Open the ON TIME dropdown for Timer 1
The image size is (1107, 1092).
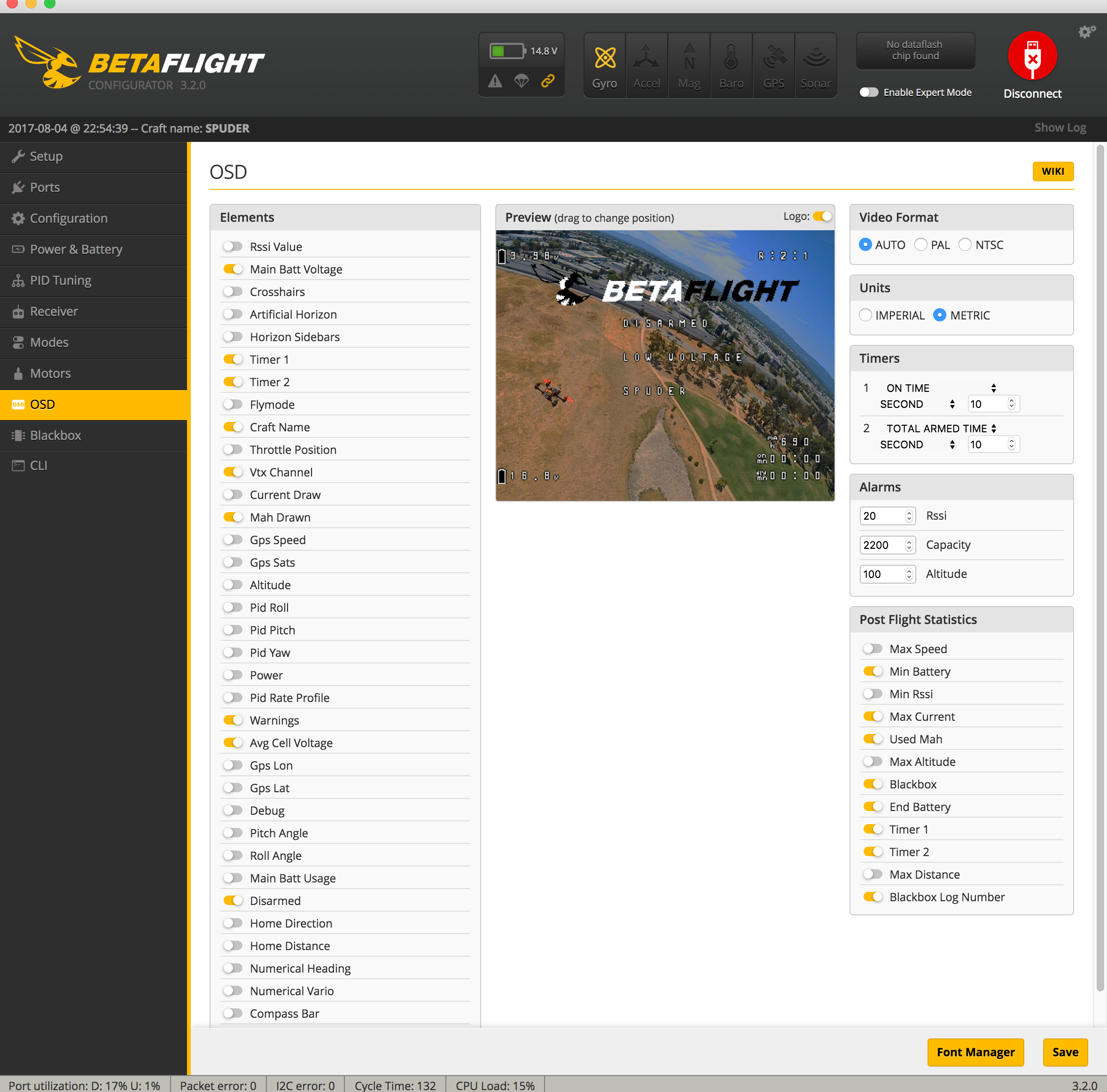[x=940, y=388]
